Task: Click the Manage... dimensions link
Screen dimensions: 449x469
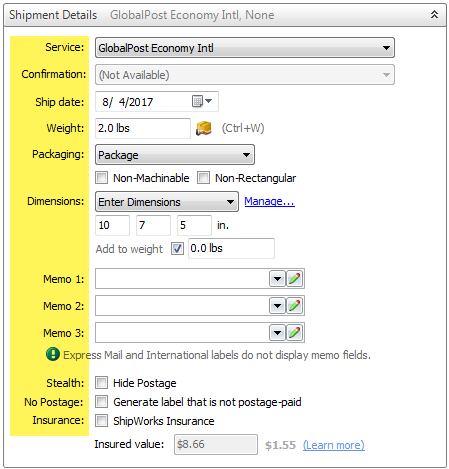Action: tap(269, 201)
